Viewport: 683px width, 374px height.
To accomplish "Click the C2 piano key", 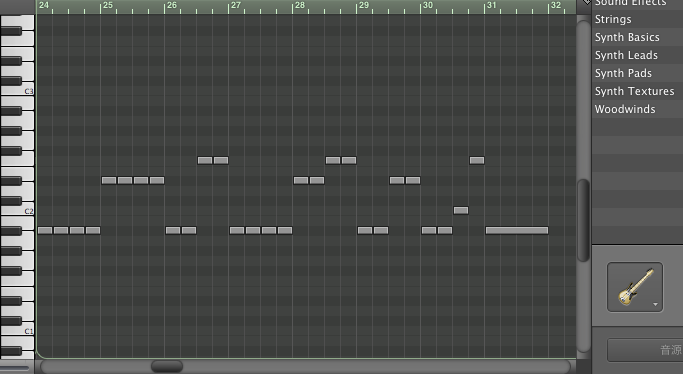I will [17, 211].
